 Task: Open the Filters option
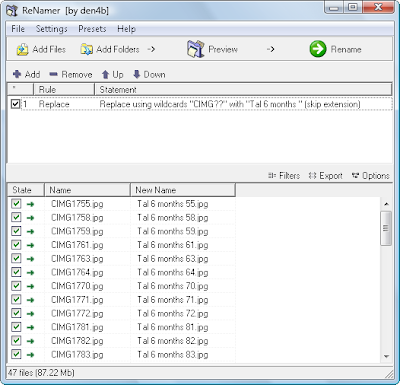tap(284, 175)
